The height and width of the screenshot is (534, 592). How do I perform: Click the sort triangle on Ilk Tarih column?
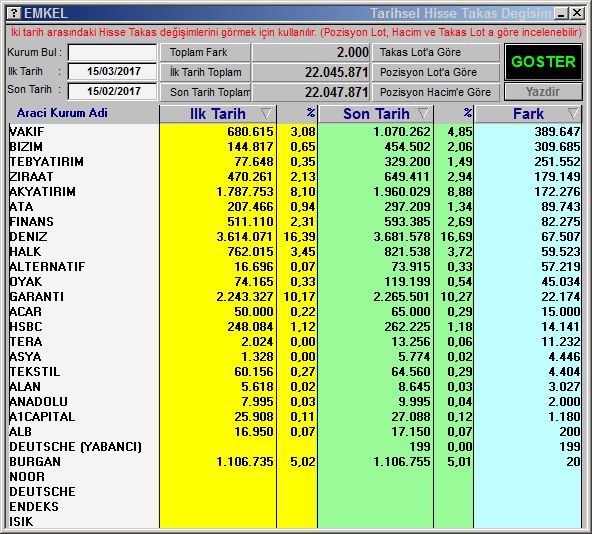266,113
